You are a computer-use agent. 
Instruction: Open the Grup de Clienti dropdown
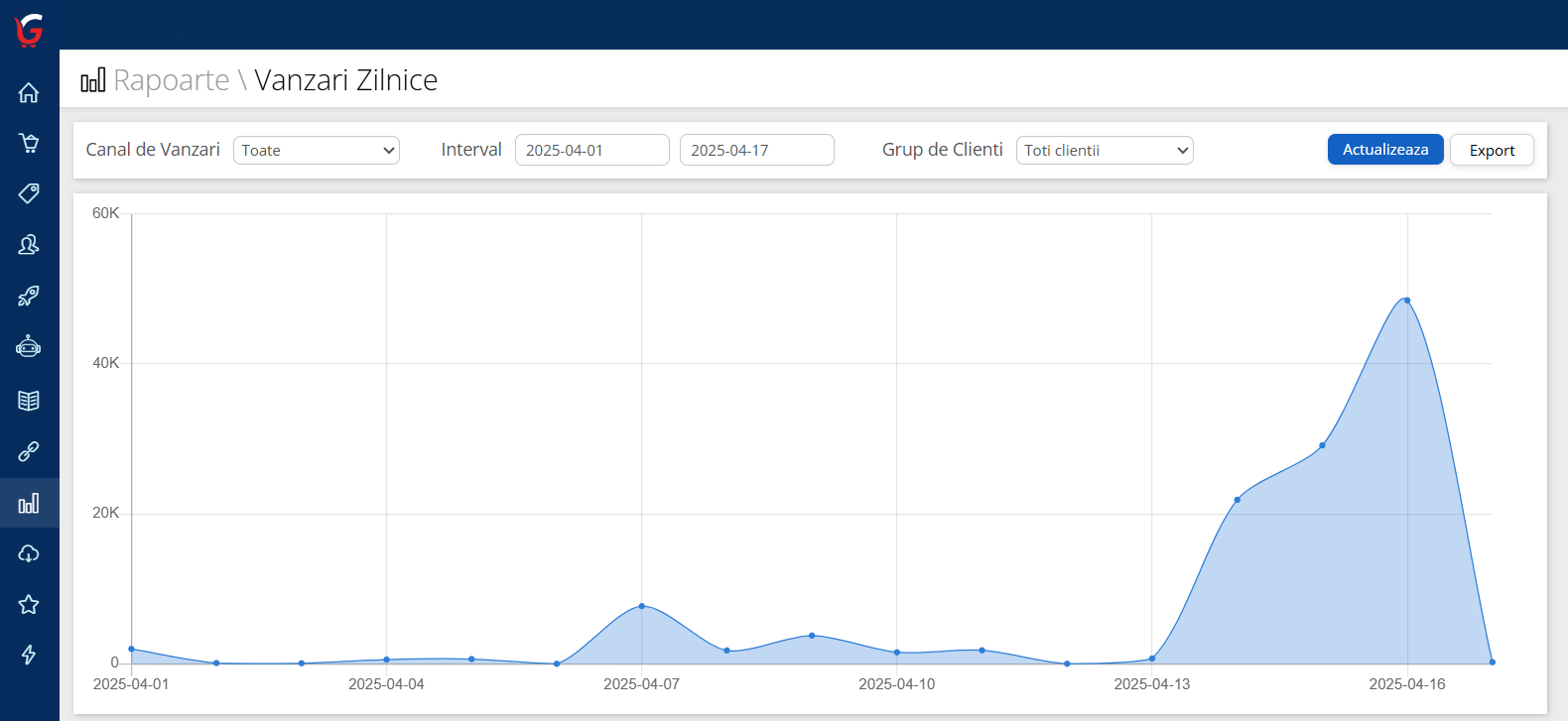1104,151
